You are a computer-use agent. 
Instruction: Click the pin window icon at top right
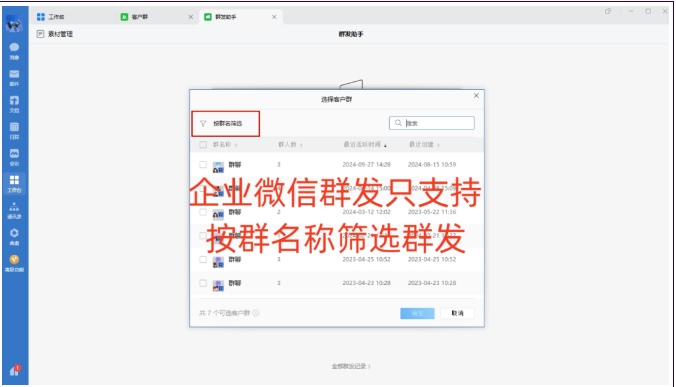[608, 11]
